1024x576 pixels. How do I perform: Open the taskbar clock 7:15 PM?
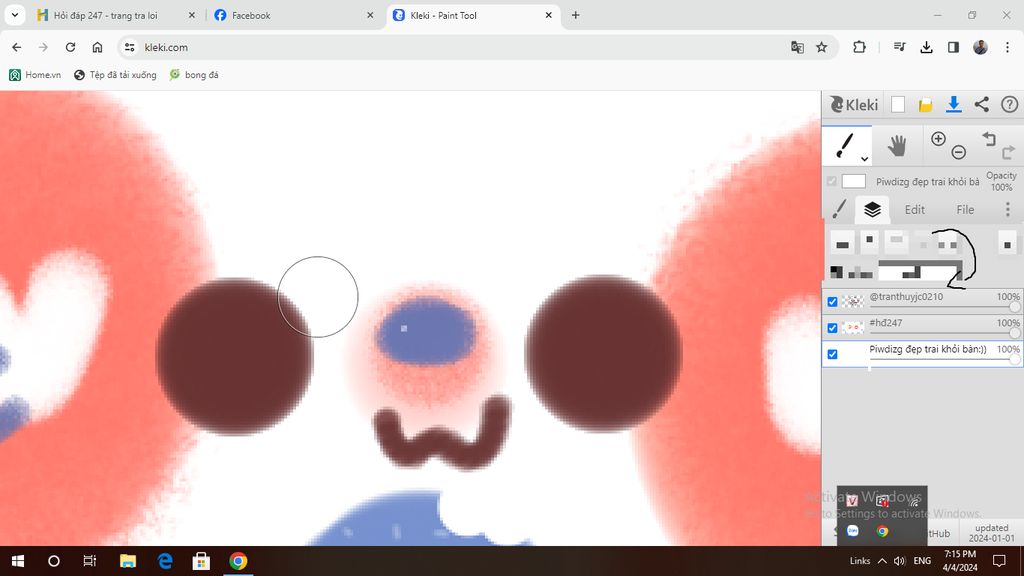tap(960, 561)
